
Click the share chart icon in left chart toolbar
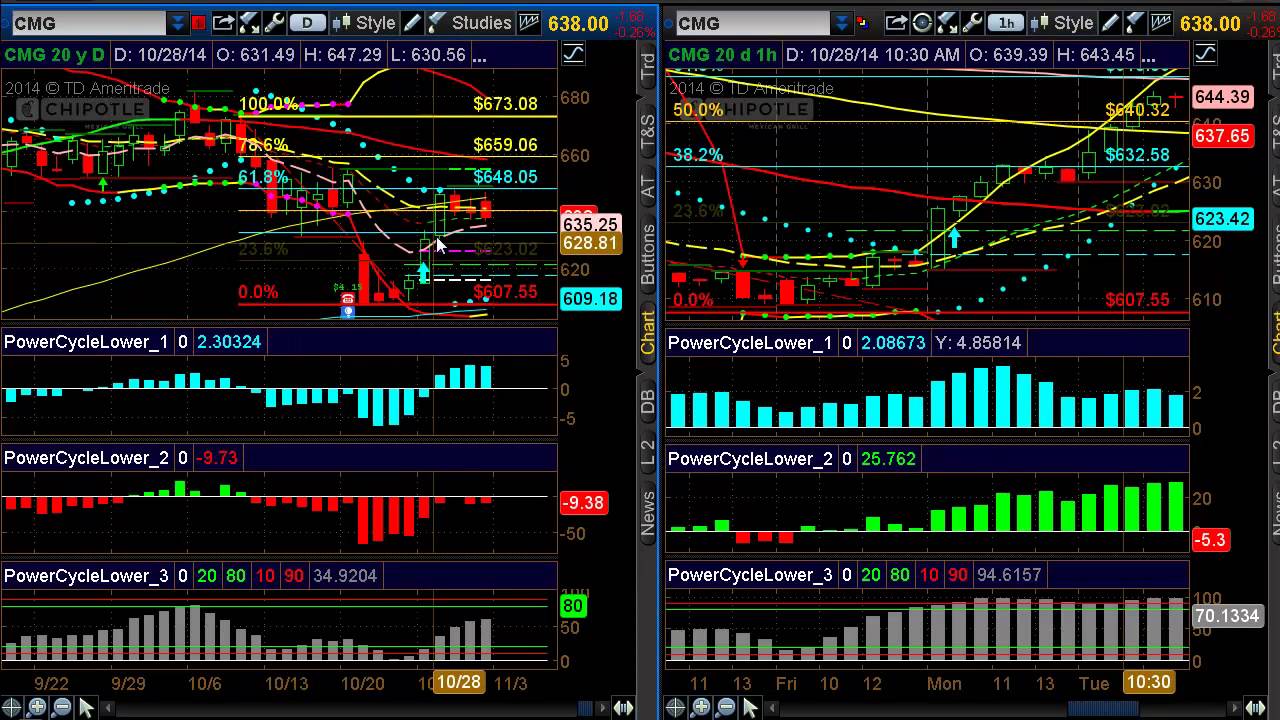point(224,22)
